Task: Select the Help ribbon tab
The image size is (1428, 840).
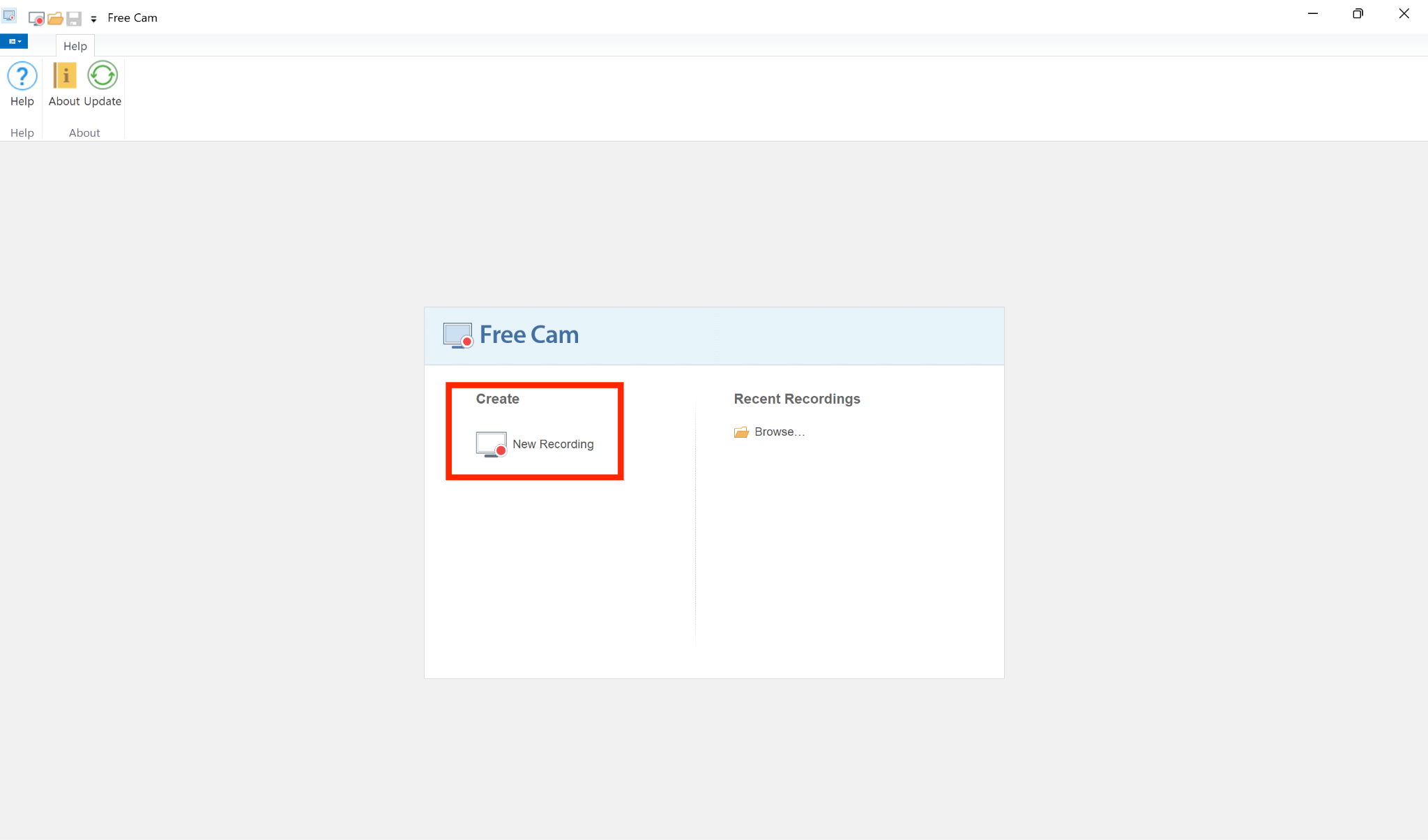Action: (x=75, y=46)
